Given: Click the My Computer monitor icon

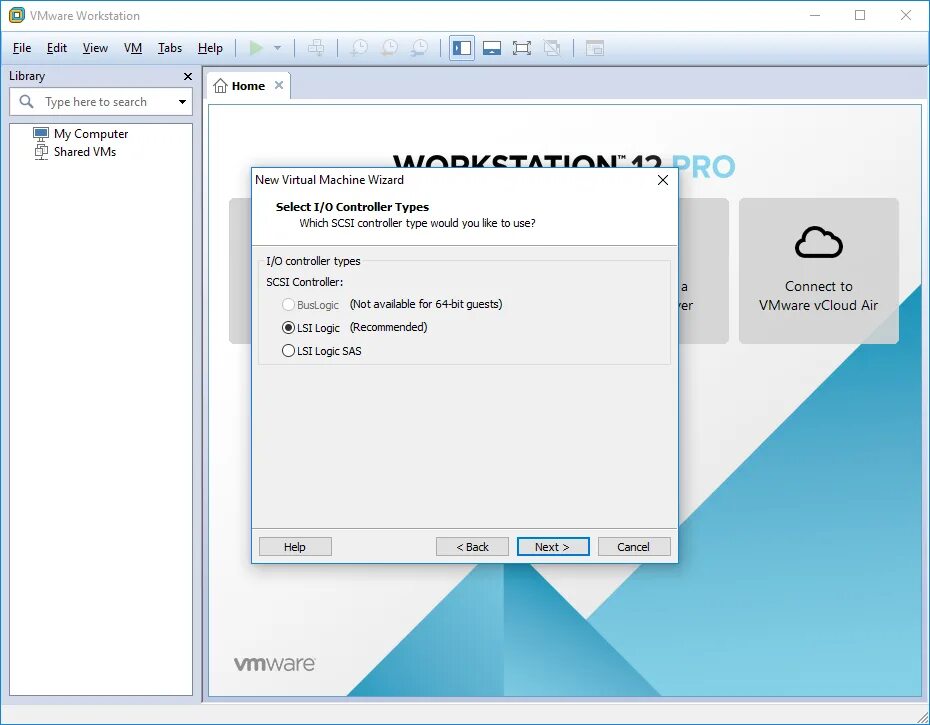Looking at the screenshot, I should (41, 133).
